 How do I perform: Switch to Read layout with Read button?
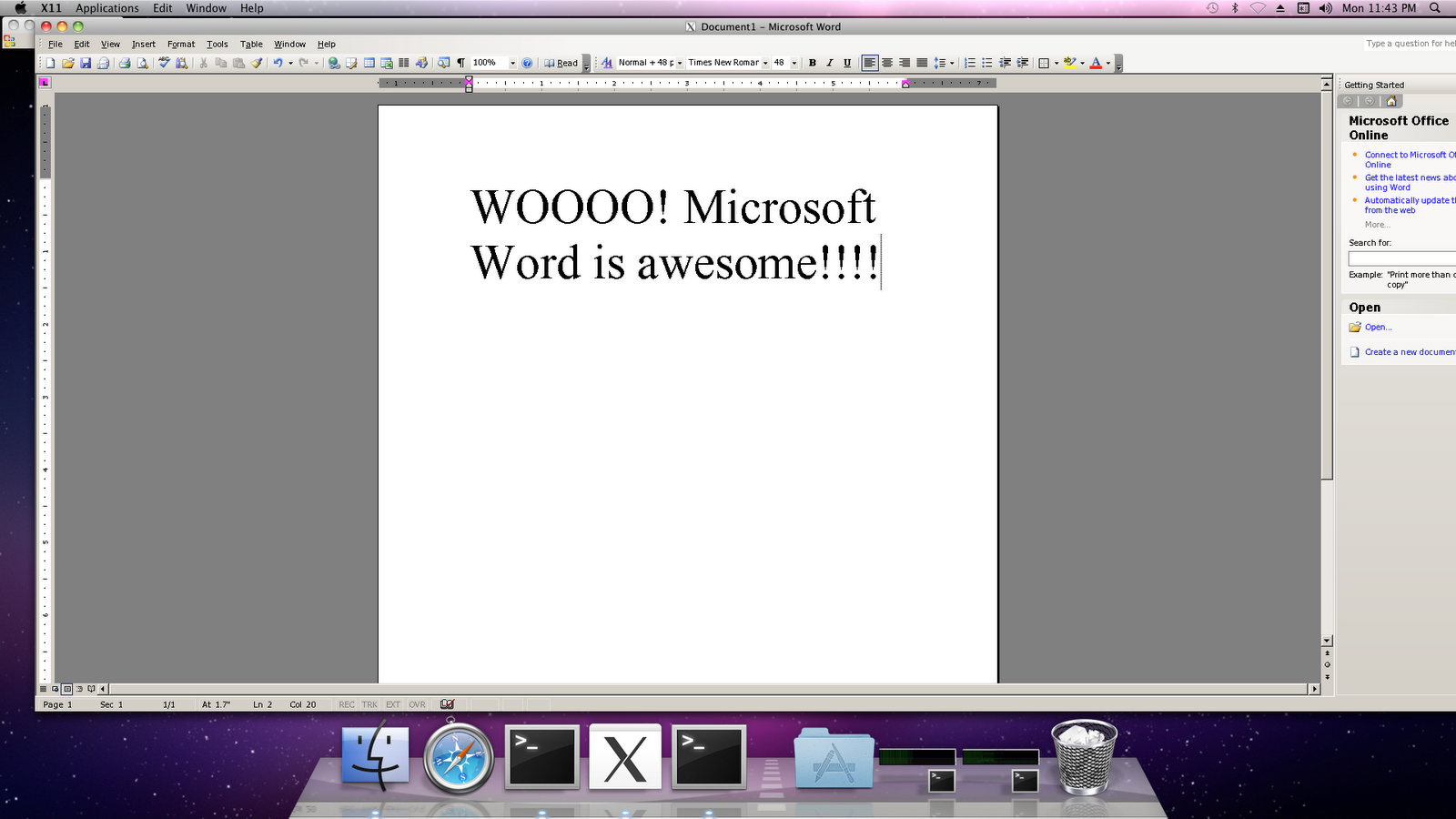(561, 63)
